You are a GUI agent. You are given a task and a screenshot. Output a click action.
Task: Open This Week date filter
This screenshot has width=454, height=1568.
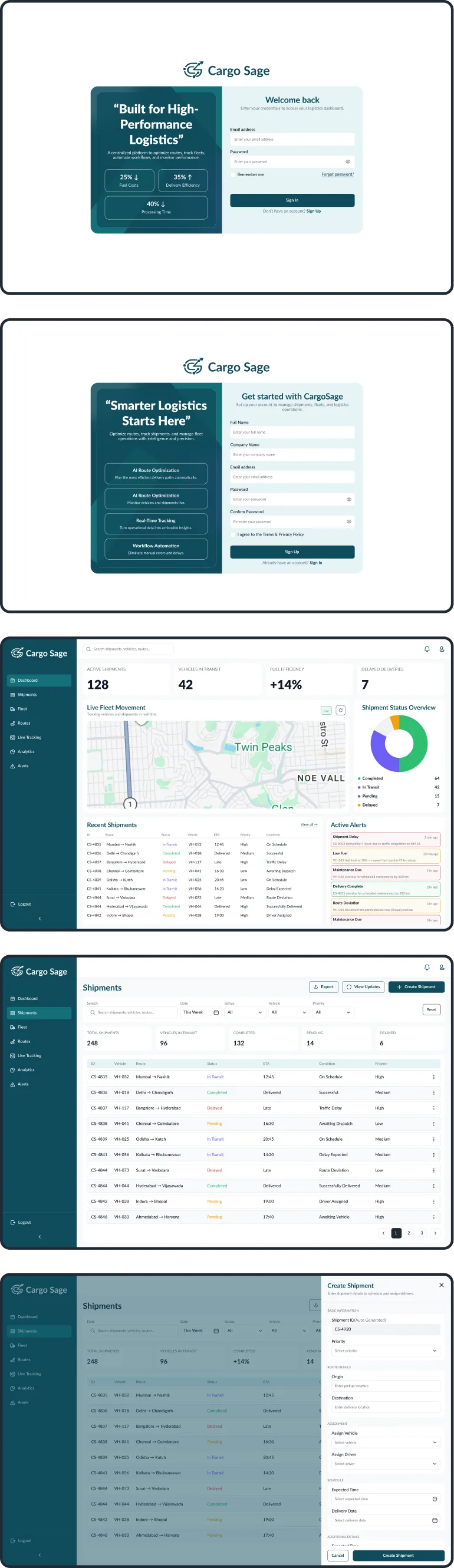(x=200, y=1012)
